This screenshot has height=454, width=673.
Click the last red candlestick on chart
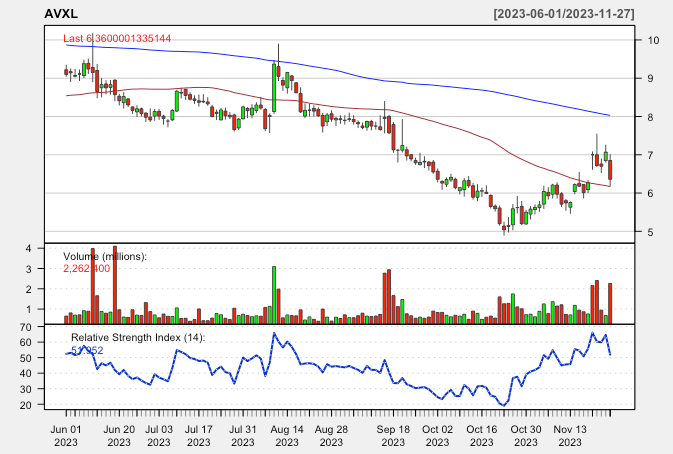tap(610, 170)
